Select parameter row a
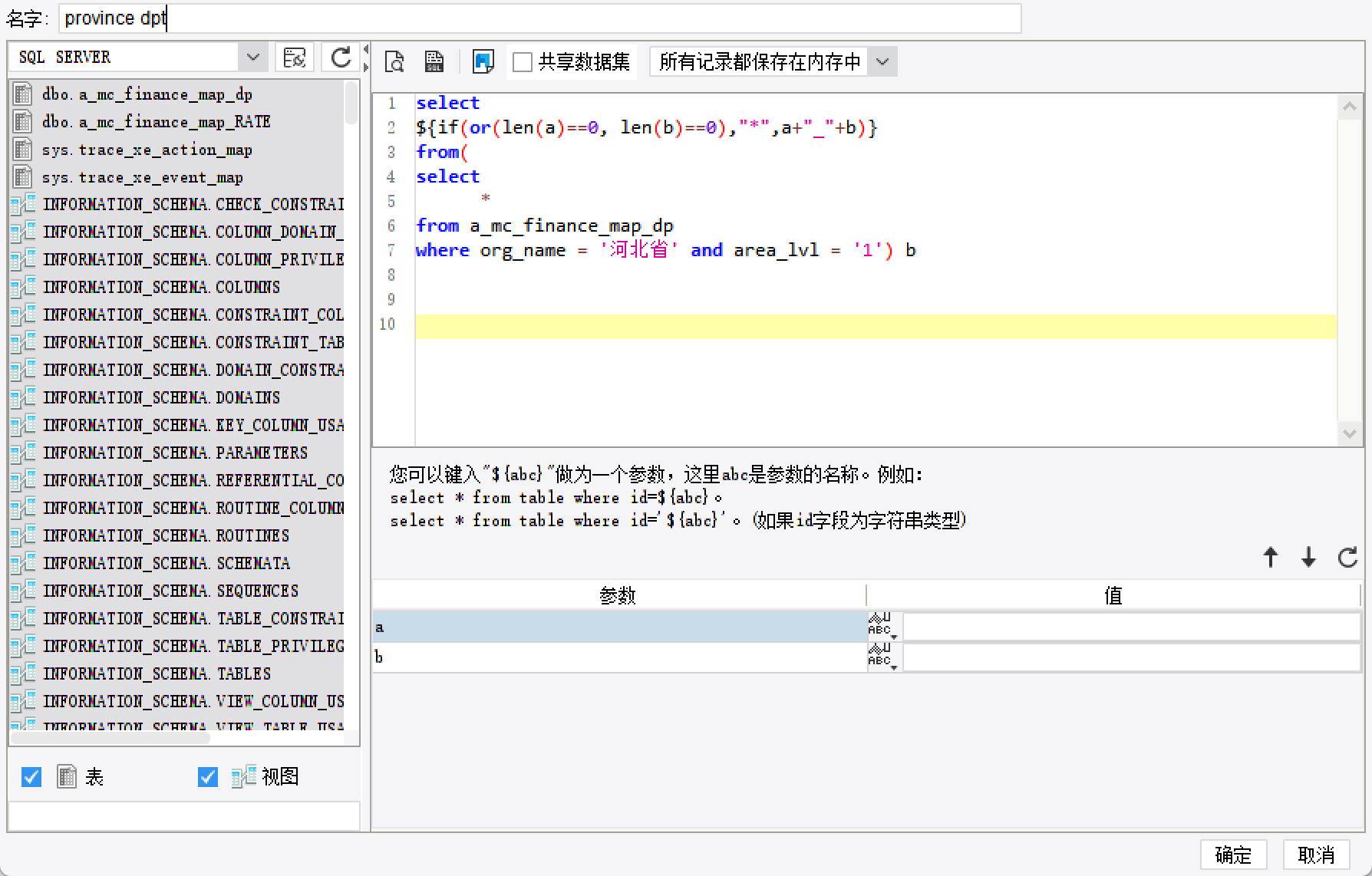This screenshot has height=876, width=1372. 619,627
